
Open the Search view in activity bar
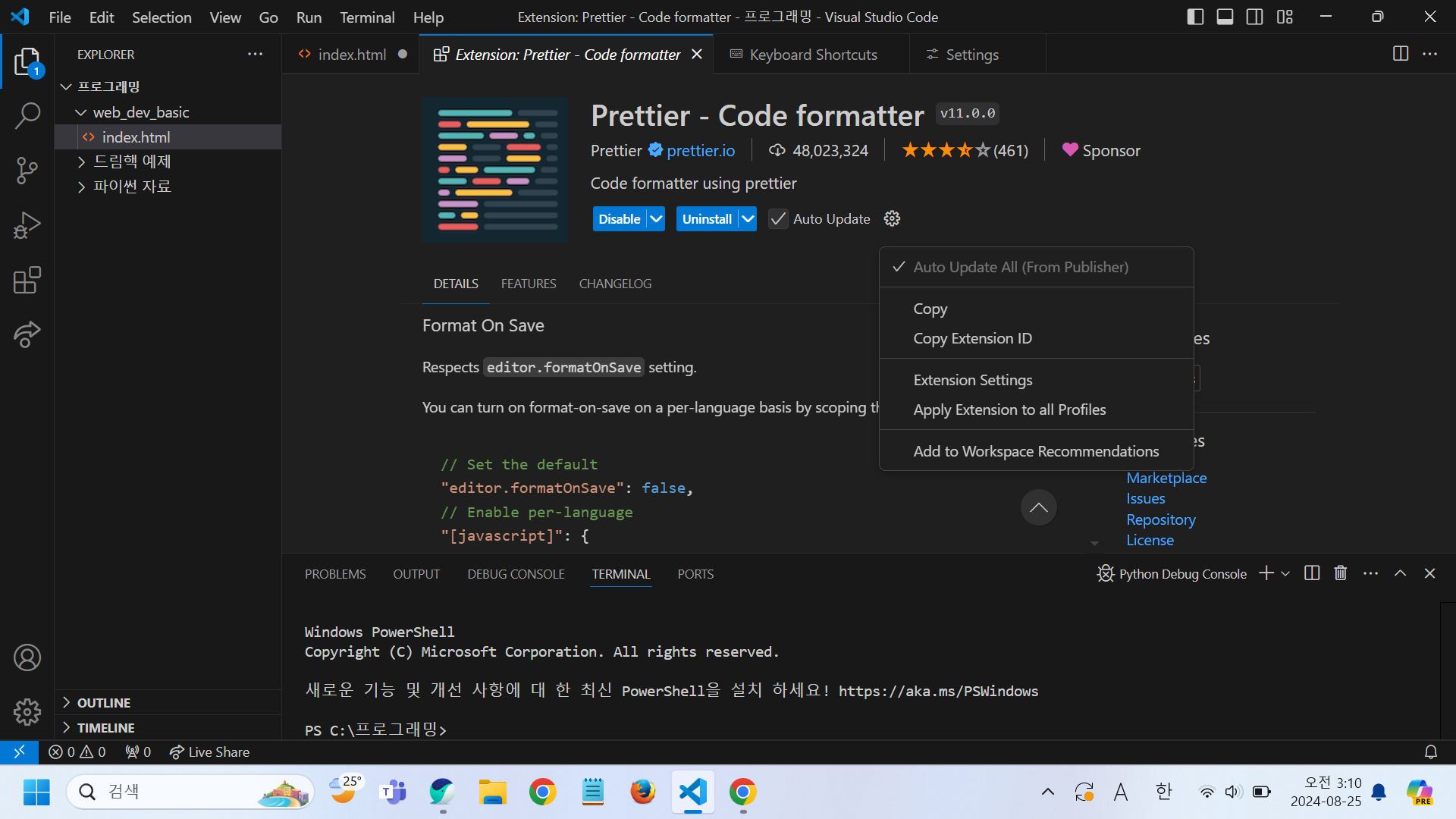pyautogui.click(x=27, y=116)
